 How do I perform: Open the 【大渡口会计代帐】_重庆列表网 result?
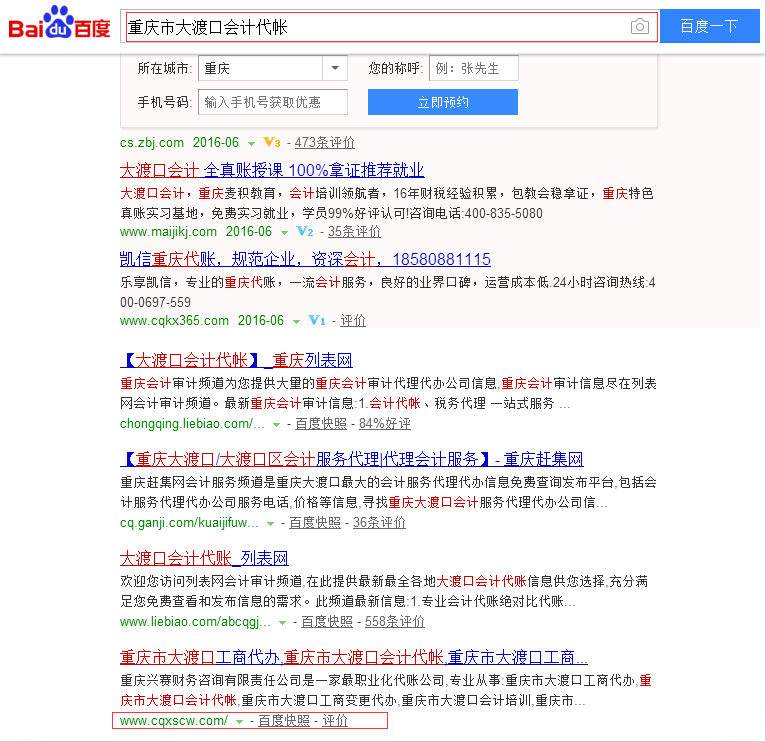pyautogui.click(x=236, y=360)
